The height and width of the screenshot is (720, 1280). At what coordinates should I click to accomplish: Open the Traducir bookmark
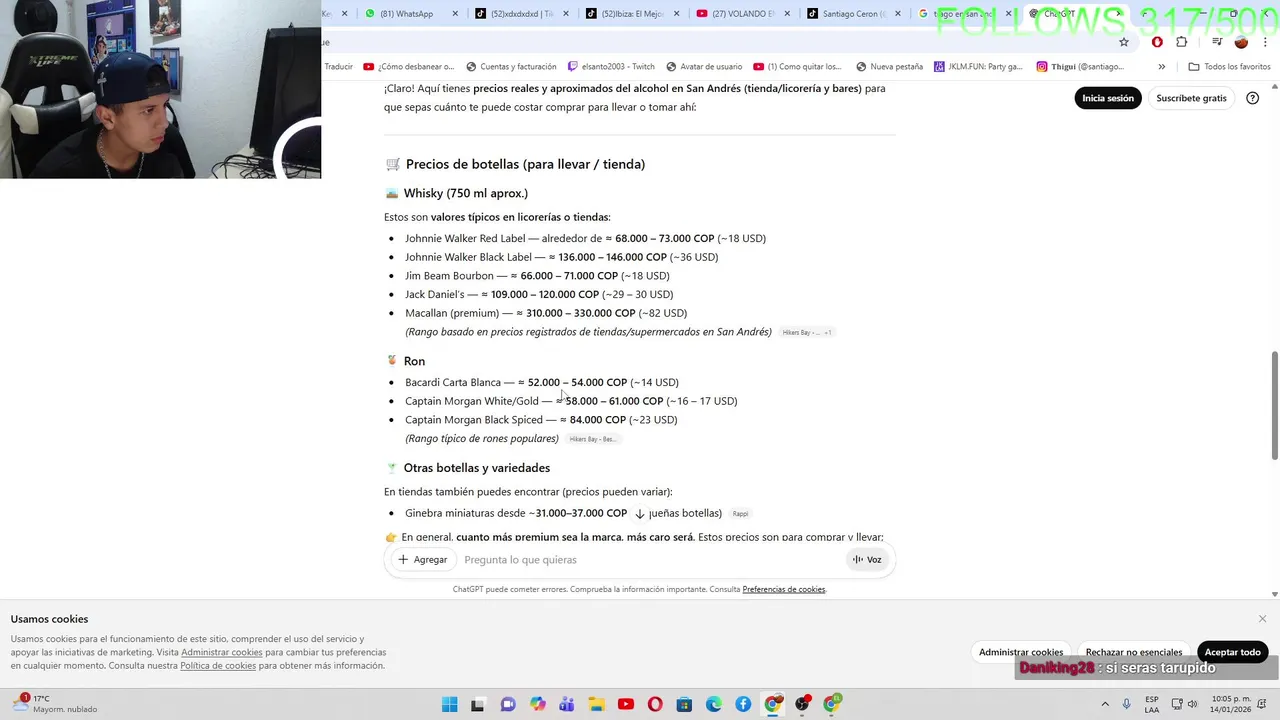[x=338, y=67]
